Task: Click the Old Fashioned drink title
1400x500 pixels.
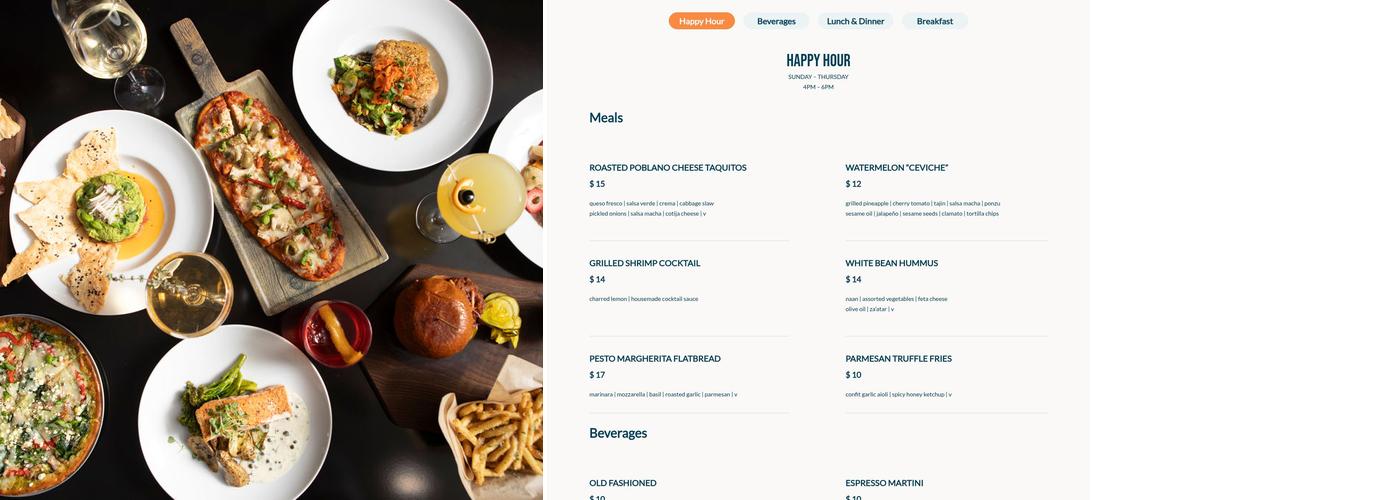Action: tap(623, 483)
